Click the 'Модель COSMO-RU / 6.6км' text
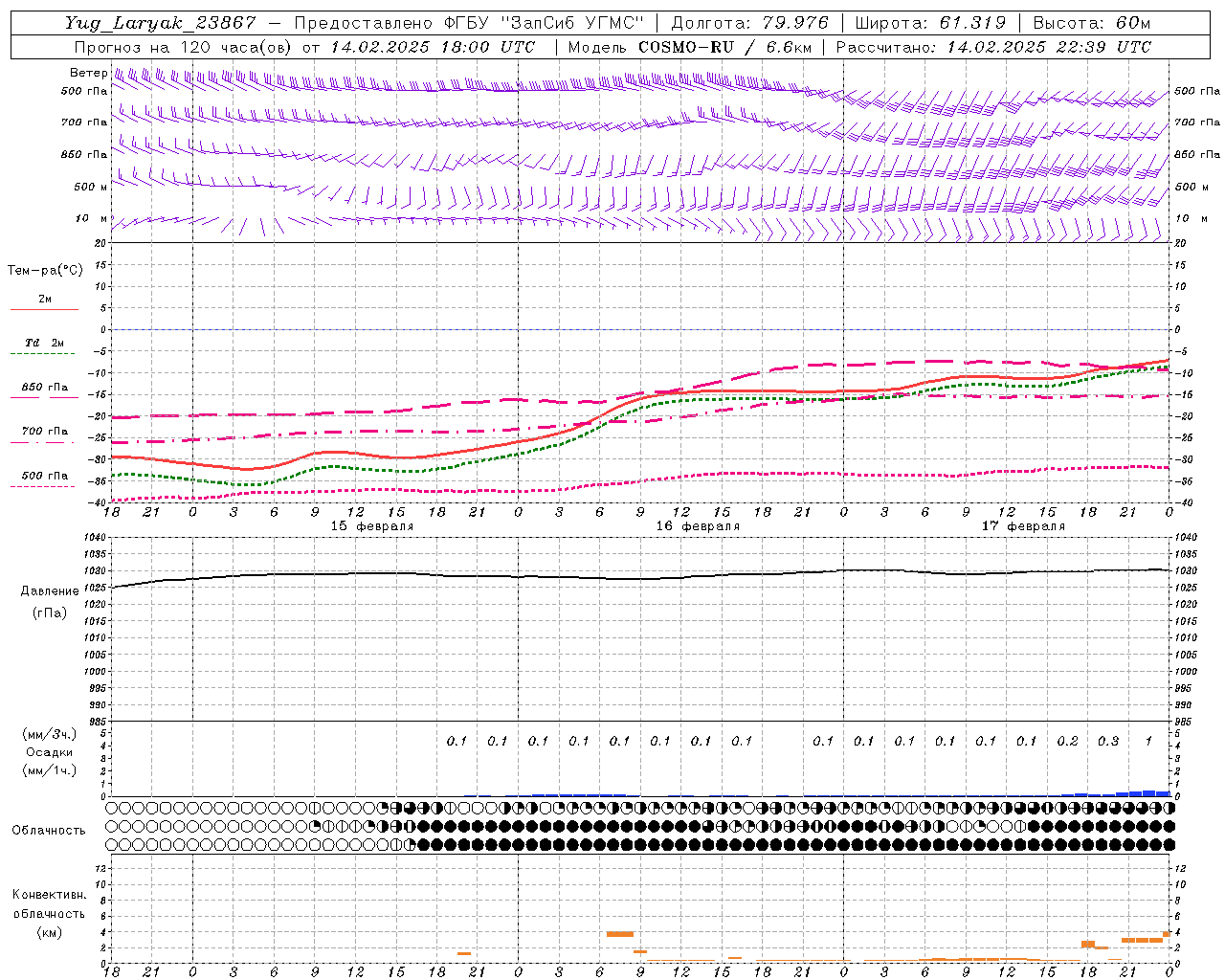The width and height of the screenshot is (1225, 980). (x=690, y=47)
